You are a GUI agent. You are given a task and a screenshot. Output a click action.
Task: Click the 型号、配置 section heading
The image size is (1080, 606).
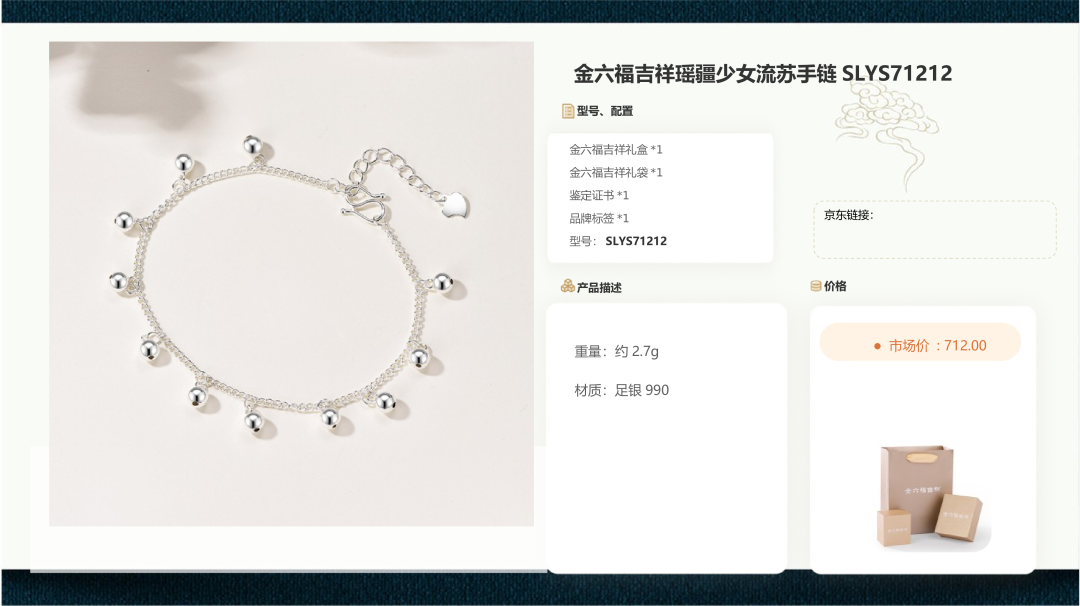pos(604,111)
